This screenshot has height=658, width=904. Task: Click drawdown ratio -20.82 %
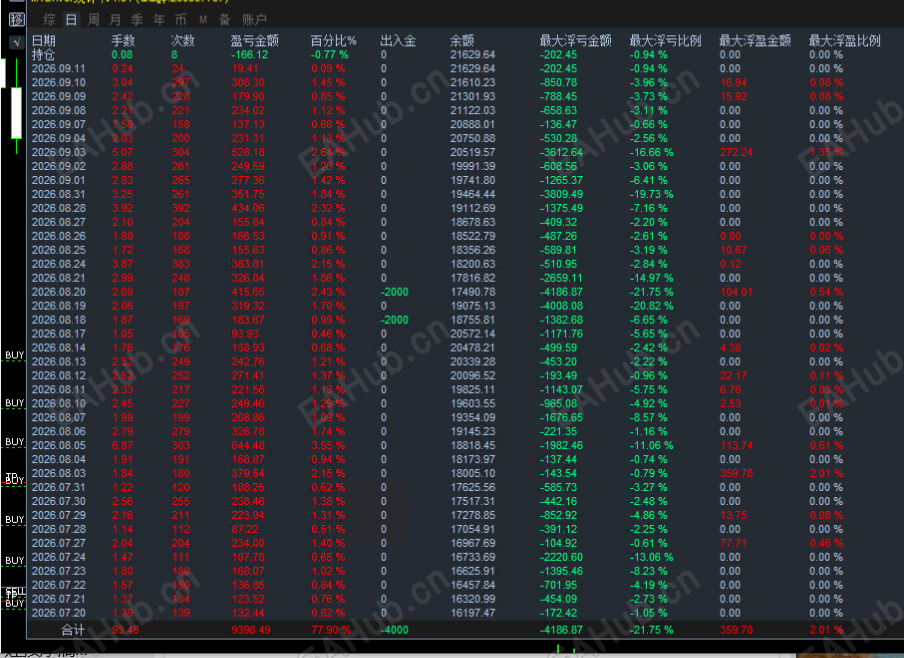pyautogui.click(x=651, y=306)
